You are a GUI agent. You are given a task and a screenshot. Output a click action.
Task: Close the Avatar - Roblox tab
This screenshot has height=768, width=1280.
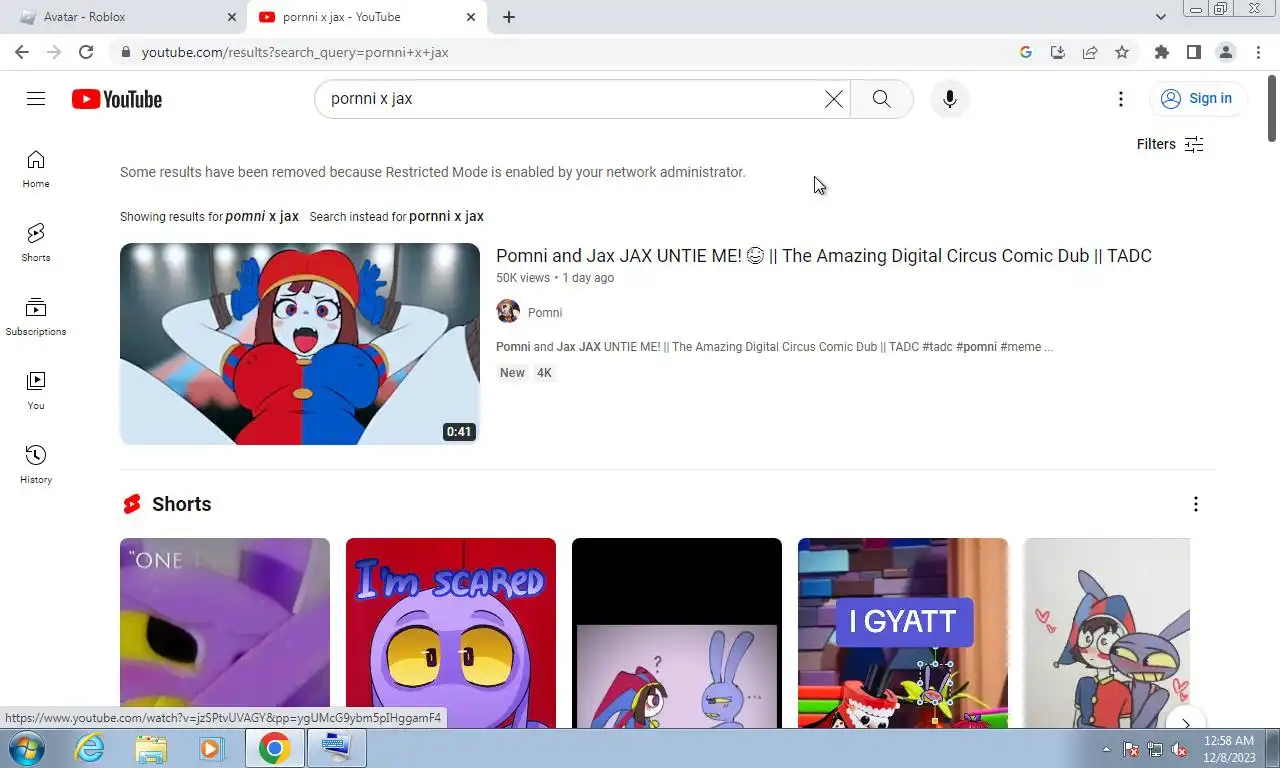[232, 17]
